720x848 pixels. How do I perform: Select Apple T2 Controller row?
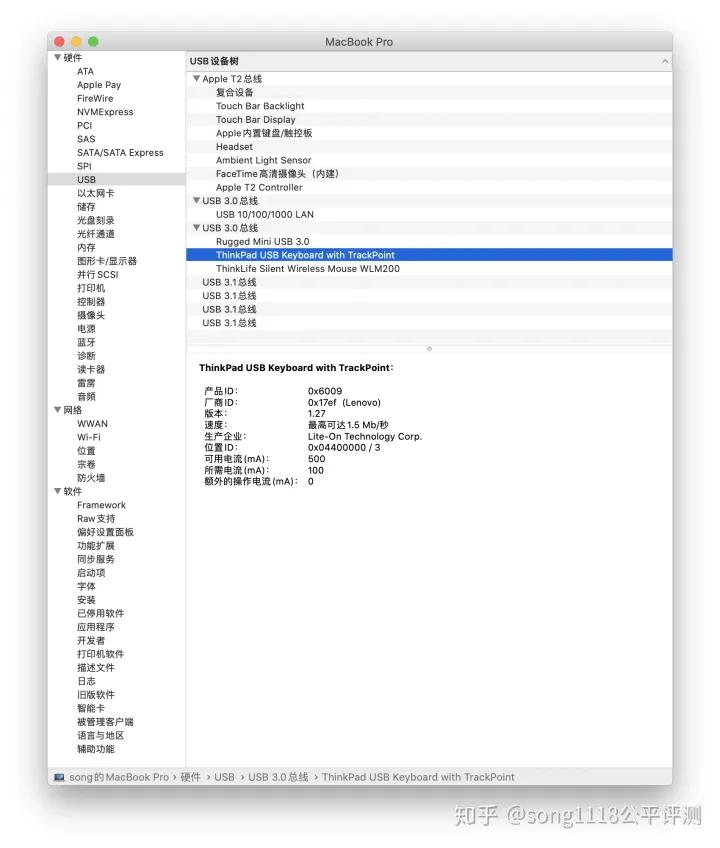click(430, 187)
